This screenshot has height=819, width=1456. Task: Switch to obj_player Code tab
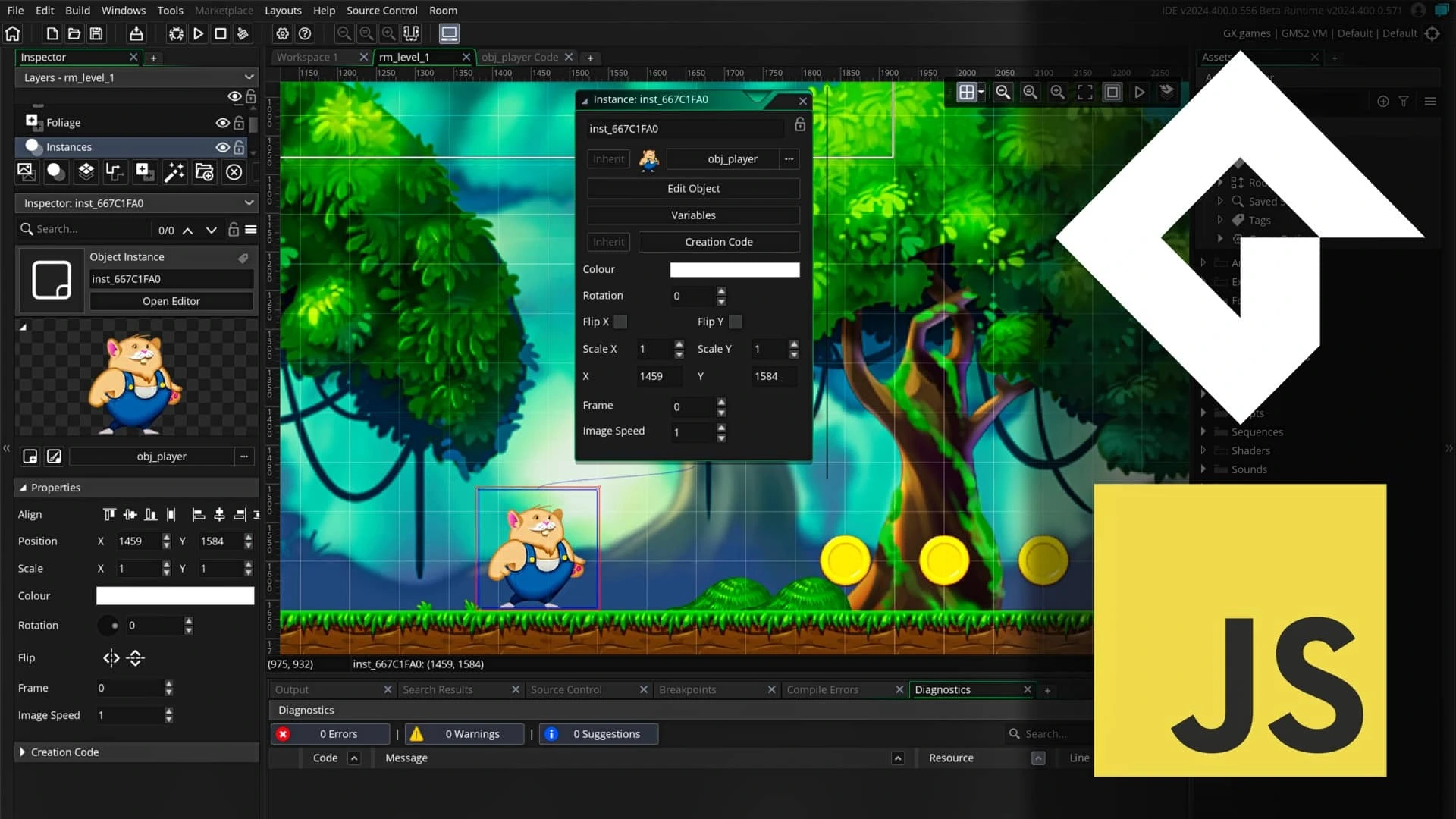(519, 57)
